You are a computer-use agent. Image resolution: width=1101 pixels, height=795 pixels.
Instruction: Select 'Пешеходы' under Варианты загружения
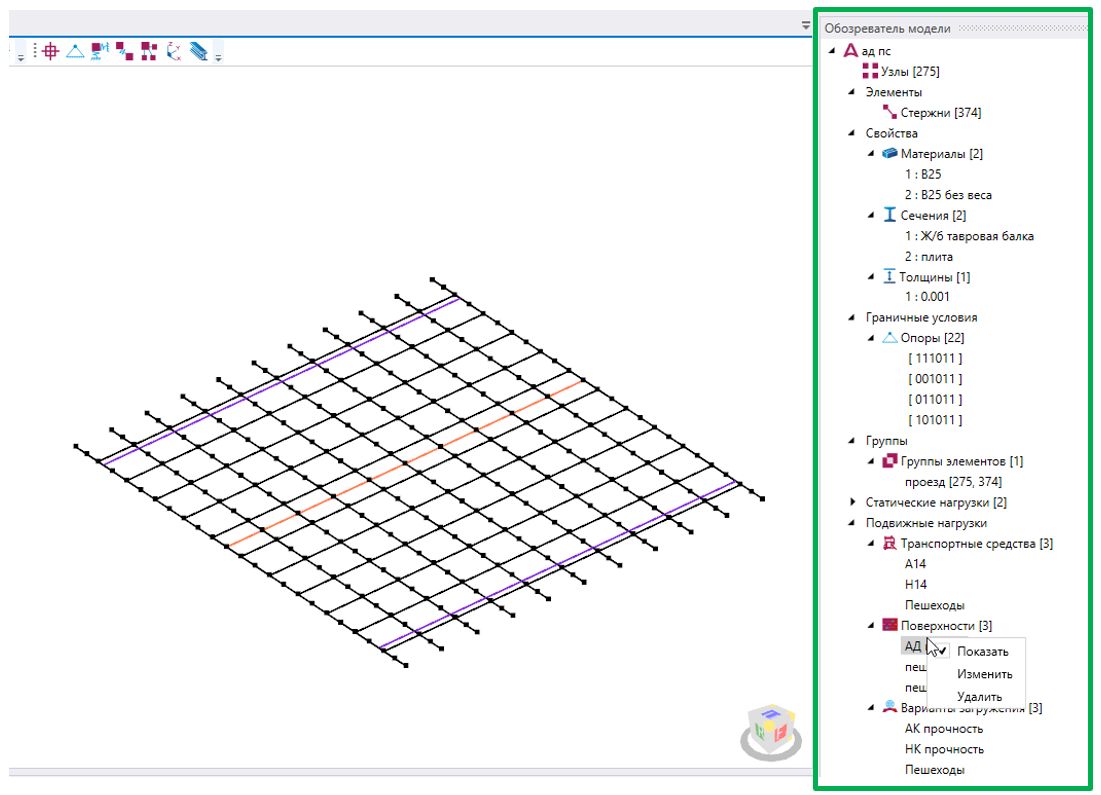click(x=934, y=770)
